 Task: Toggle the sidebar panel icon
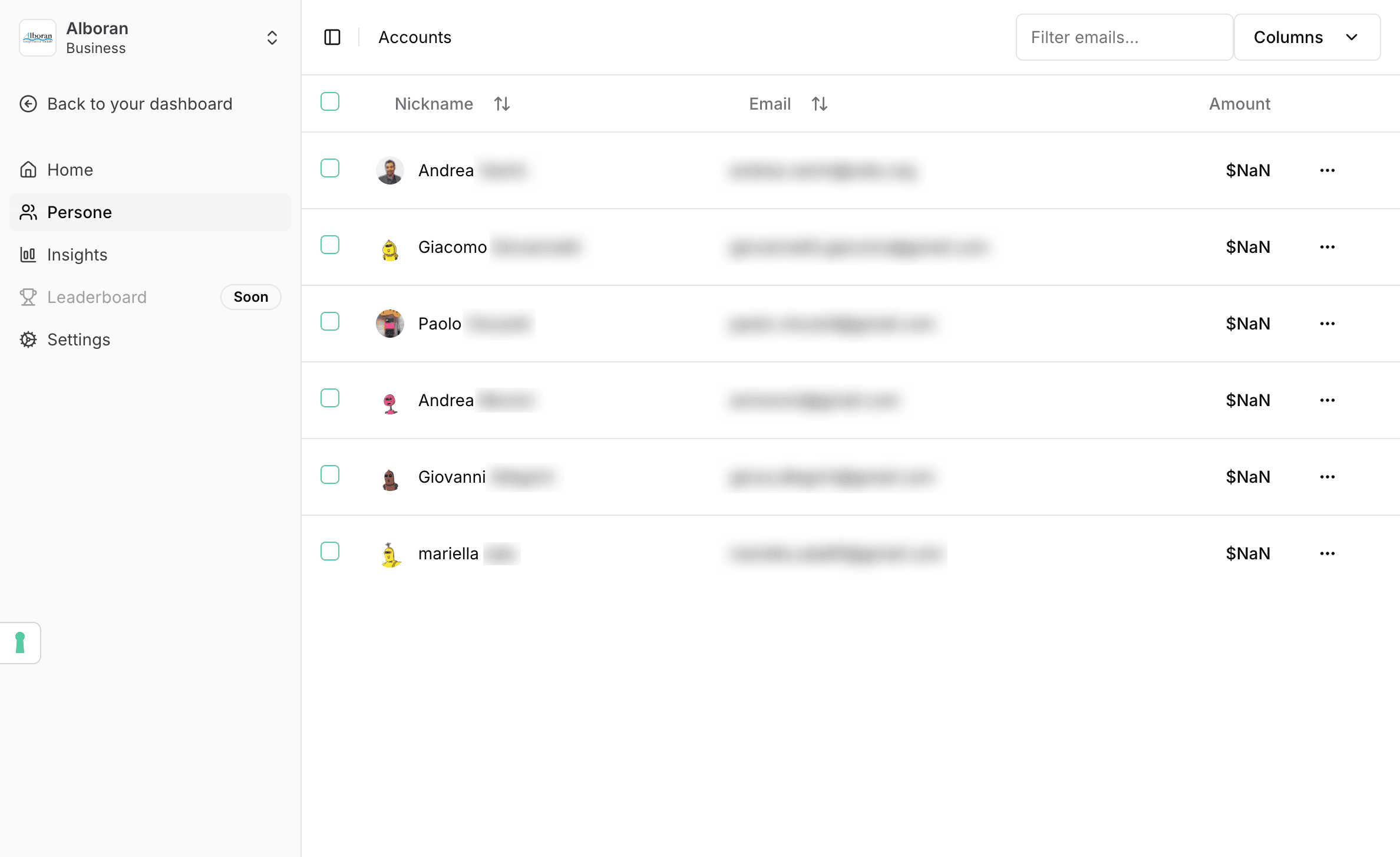(332, 37)
